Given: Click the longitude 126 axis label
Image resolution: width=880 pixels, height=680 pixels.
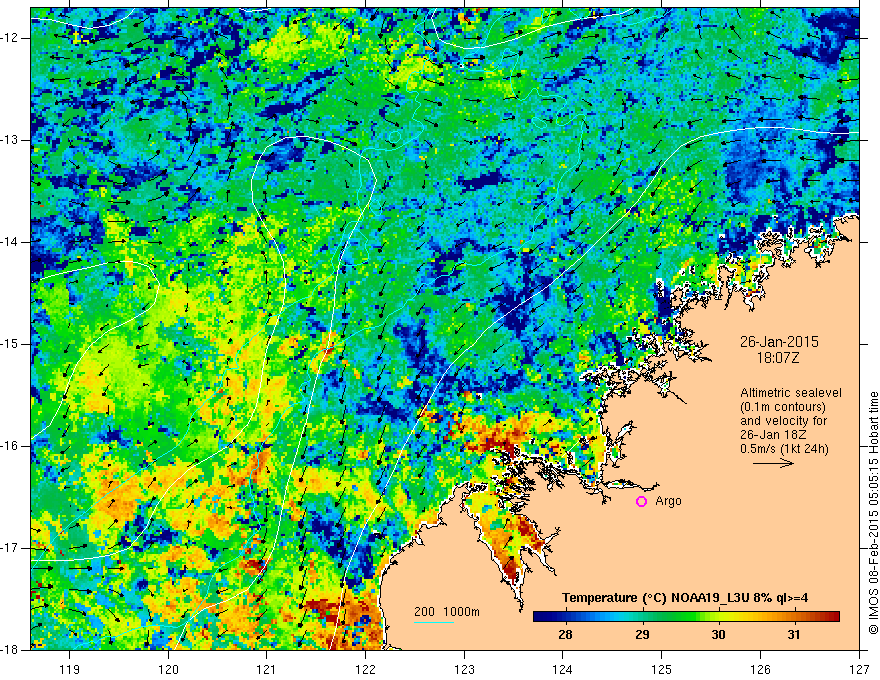Looking at the screenshot, I should click(760, 669).
